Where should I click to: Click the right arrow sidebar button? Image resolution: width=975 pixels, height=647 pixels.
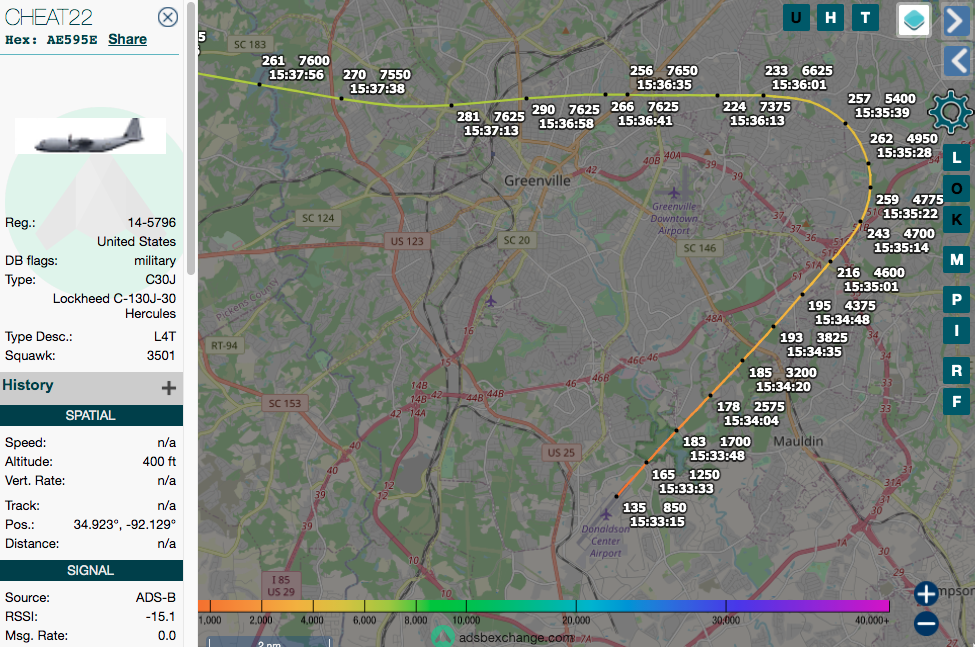tap(958, 21)
